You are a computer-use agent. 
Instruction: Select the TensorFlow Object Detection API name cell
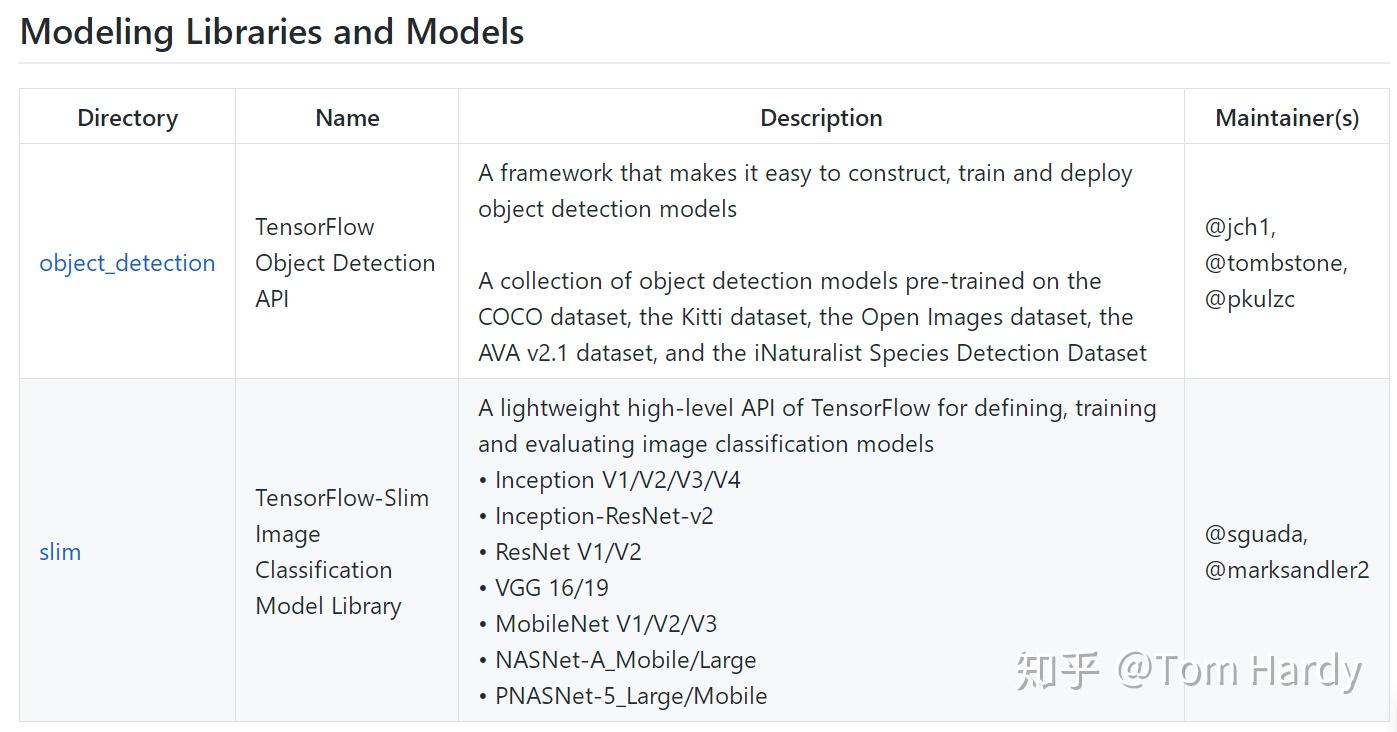[345, 263]
